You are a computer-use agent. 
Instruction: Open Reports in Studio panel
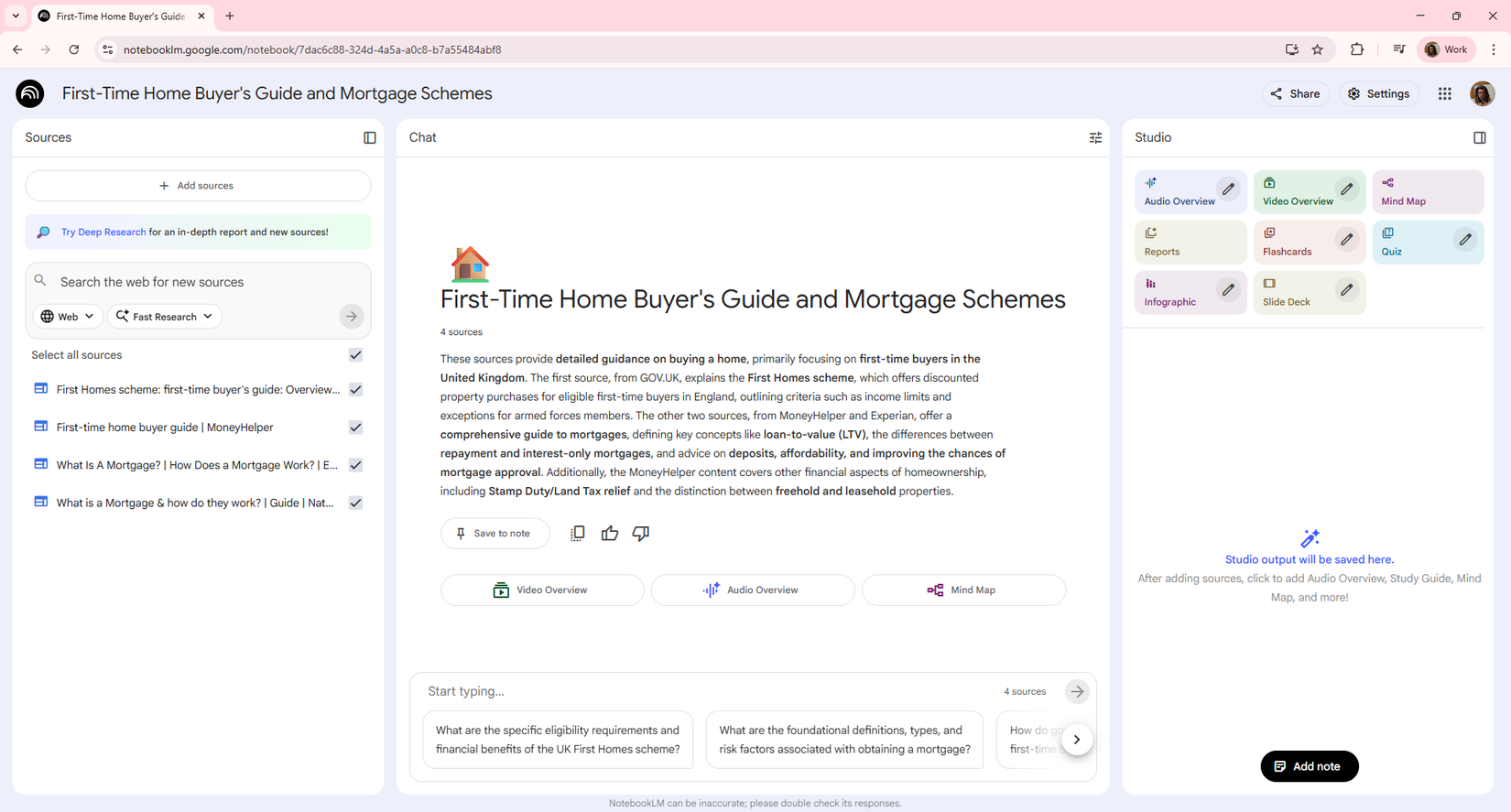coord(1190,243)
